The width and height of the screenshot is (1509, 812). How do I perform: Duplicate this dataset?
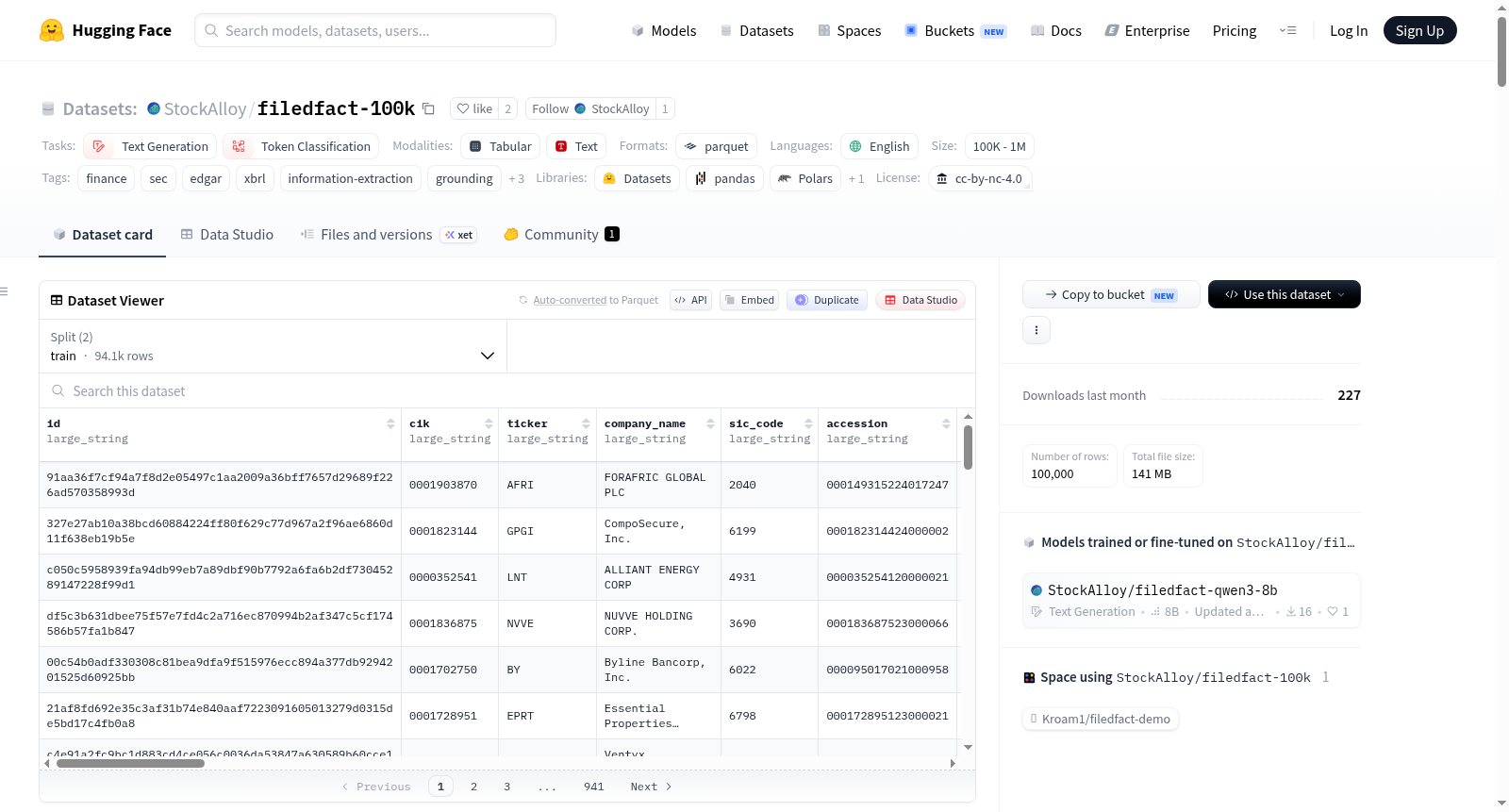827,300
